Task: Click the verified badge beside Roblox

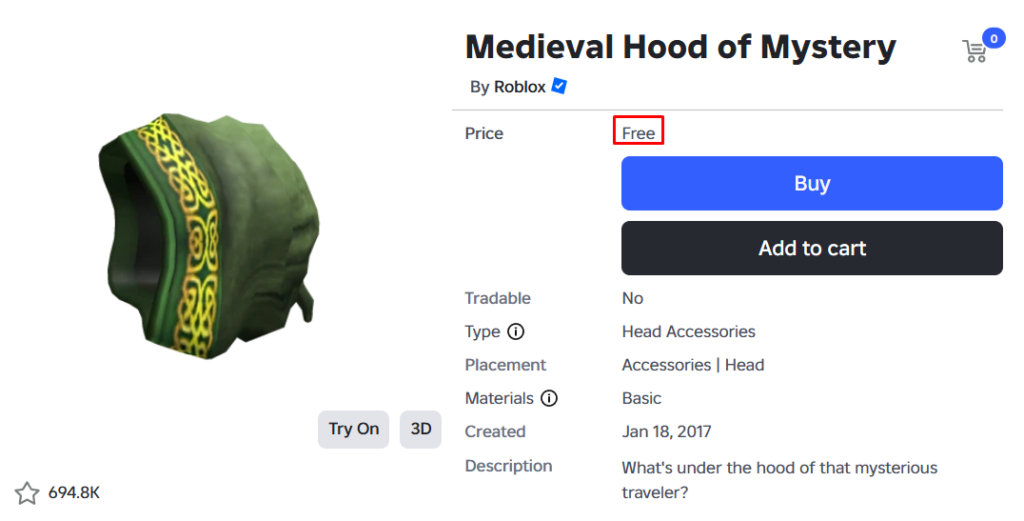Action: pos(559,87)
